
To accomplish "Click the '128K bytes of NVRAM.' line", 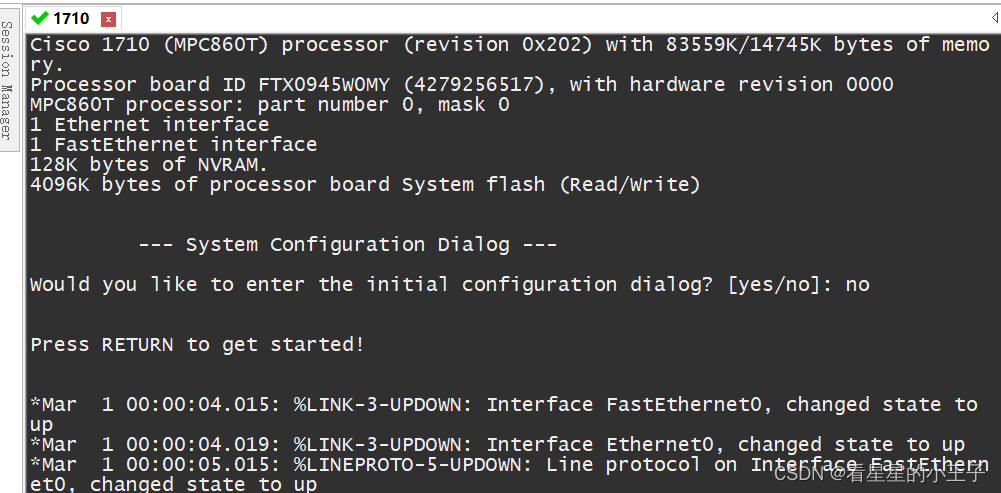I will (x=149, y=165).
